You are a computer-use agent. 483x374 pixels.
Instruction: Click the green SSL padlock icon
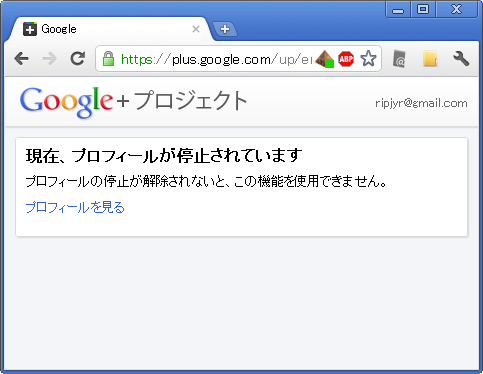pos(108,59)
